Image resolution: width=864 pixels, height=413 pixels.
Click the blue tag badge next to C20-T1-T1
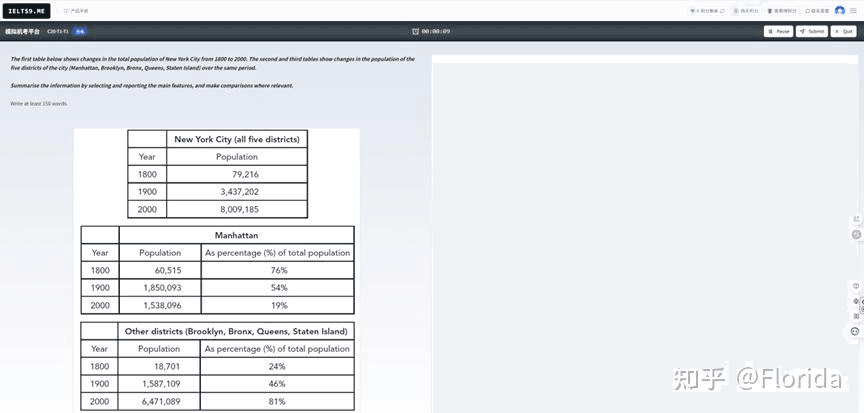click(79, 31)
